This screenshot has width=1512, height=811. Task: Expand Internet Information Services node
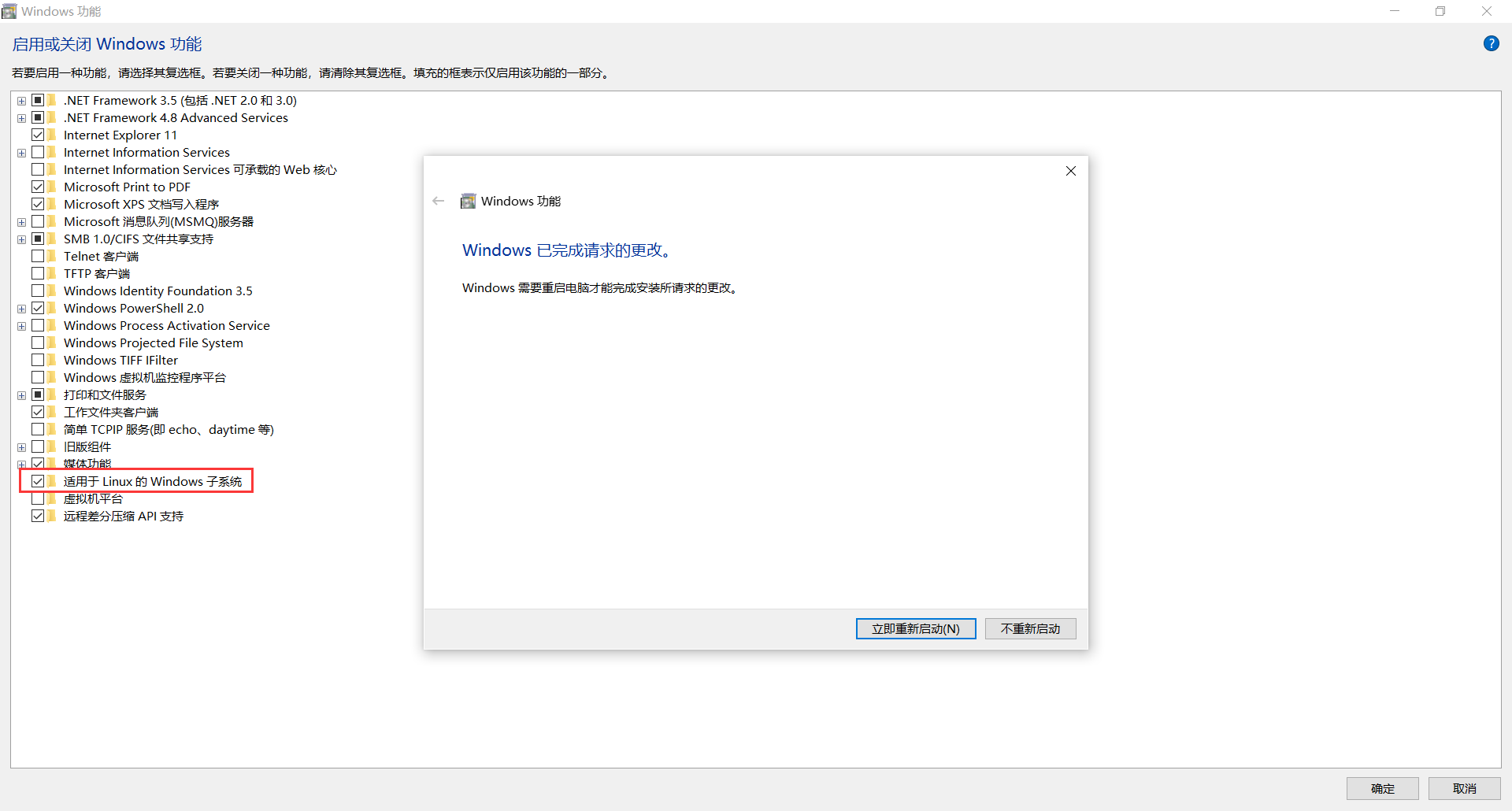[22, 153]
